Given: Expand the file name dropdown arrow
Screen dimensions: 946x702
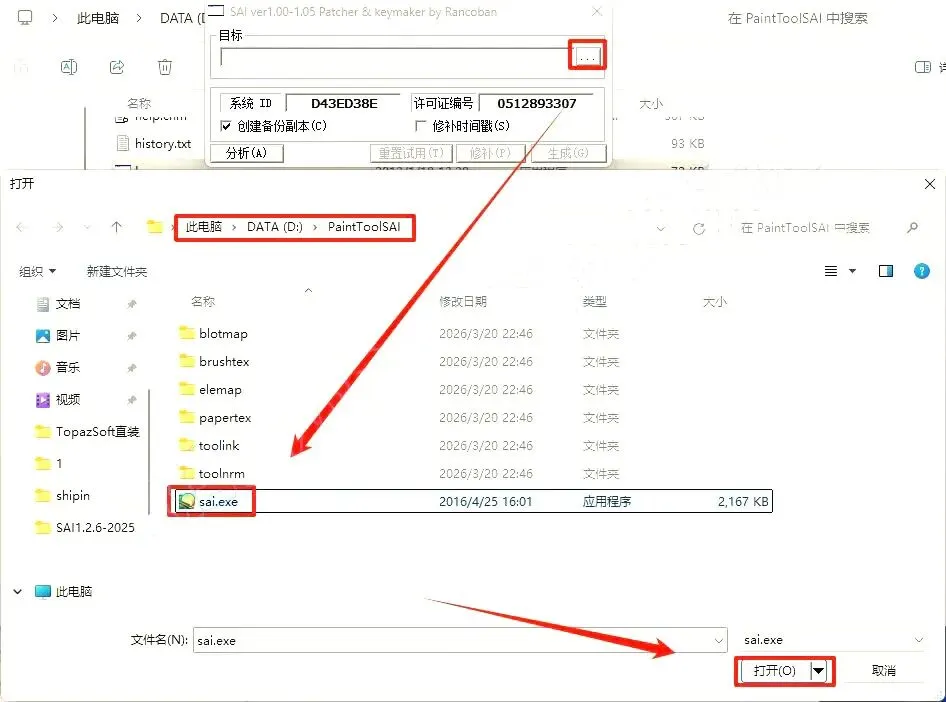Looking at the screenshot, I should 719,640.
